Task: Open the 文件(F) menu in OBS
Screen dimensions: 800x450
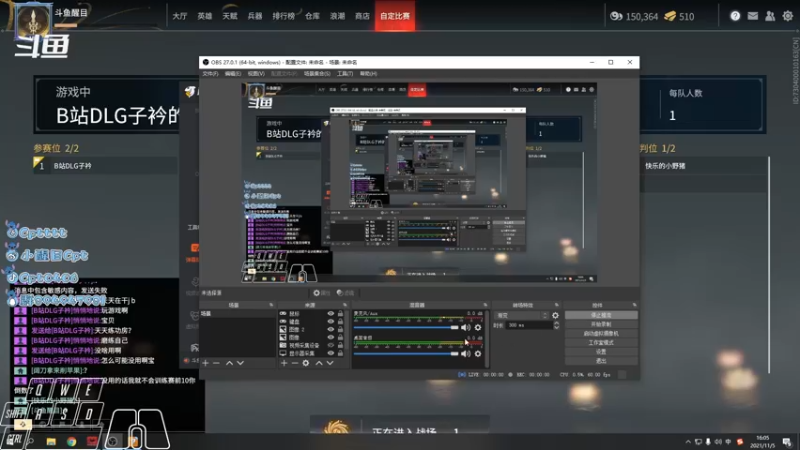Action: [x=210, y=74]
